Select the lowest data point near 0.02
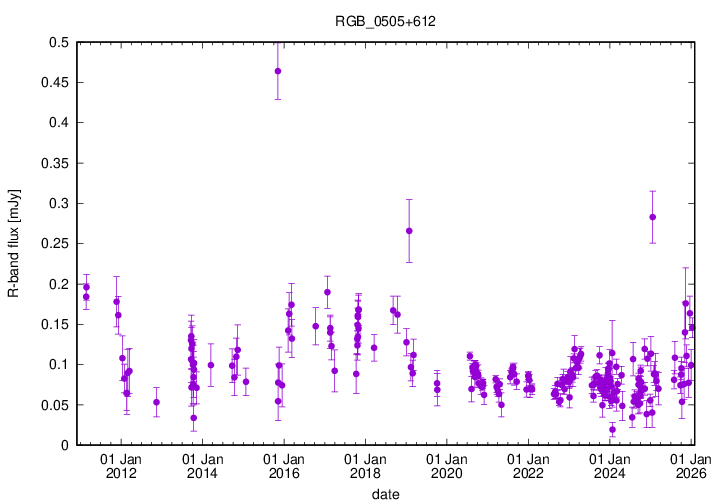720x504 pixels. (x=612, y=430)
